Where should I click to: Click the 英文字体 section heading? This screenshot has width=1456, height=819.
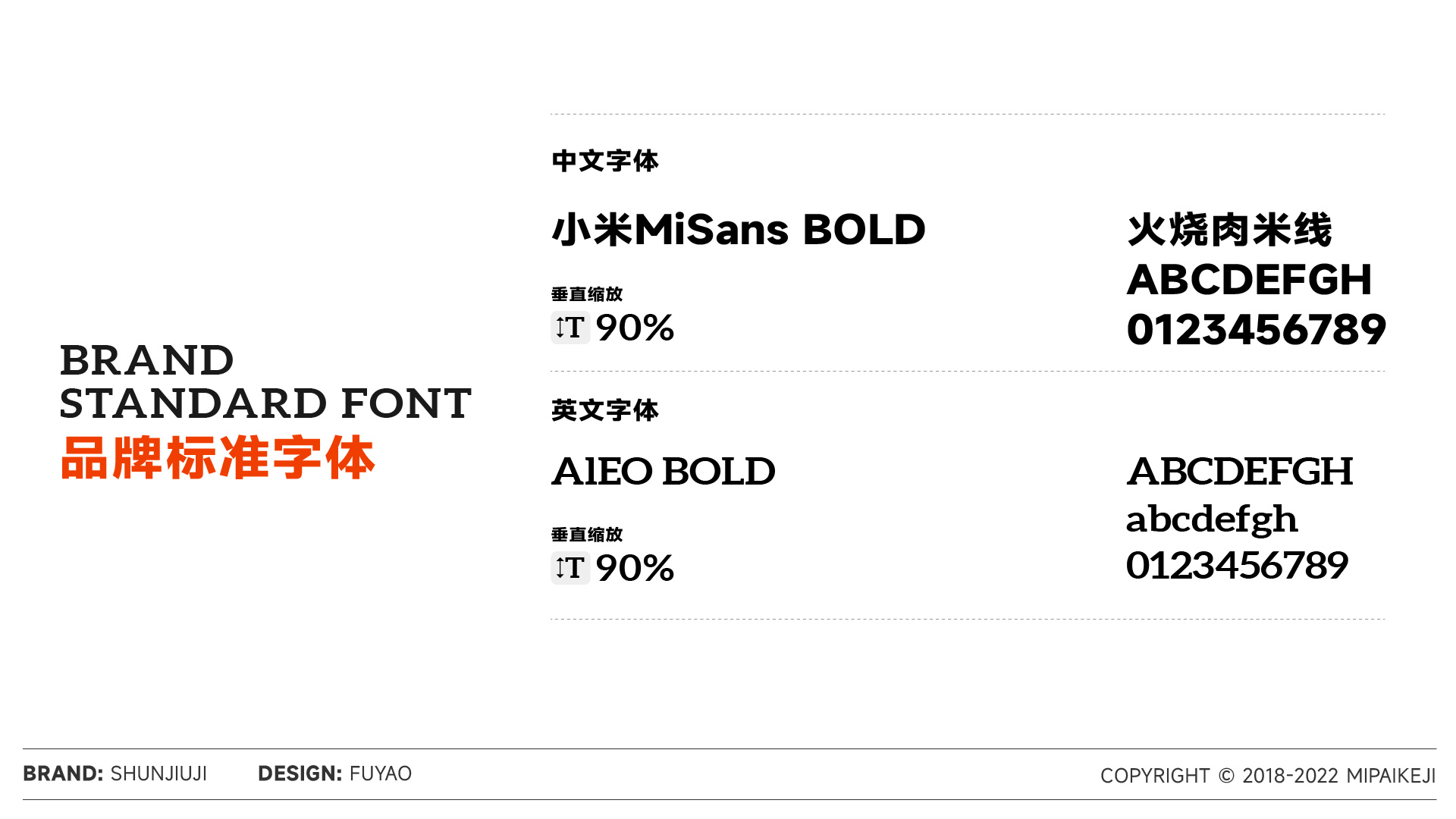(x=605, y=410)
